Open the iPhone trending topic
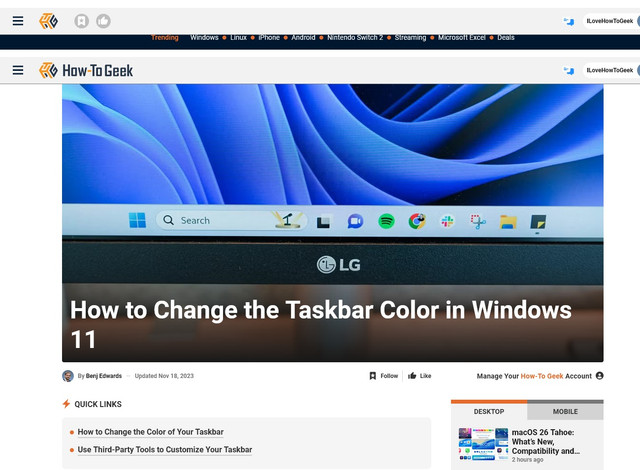Image resolution: width=640 pixels, height=470 pixels. [x=269, y=38]
